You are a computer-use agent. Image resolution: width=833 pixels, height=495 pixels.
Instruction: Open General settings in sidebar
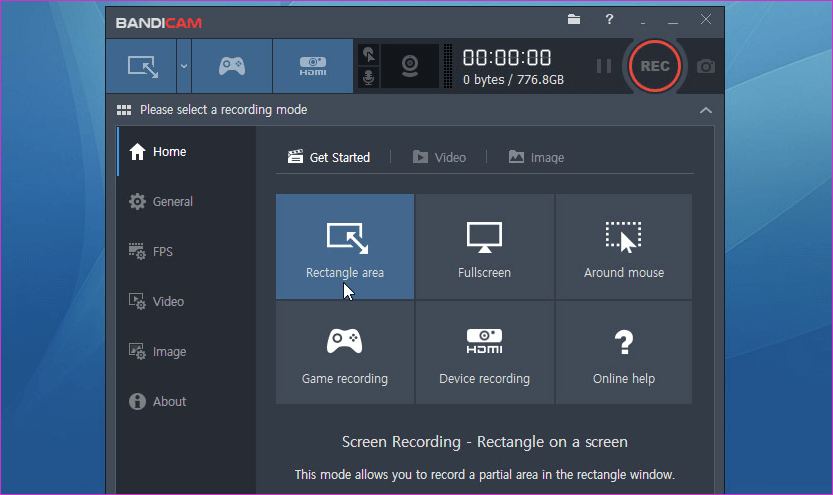pyautogui.click(x=187, y=202)
